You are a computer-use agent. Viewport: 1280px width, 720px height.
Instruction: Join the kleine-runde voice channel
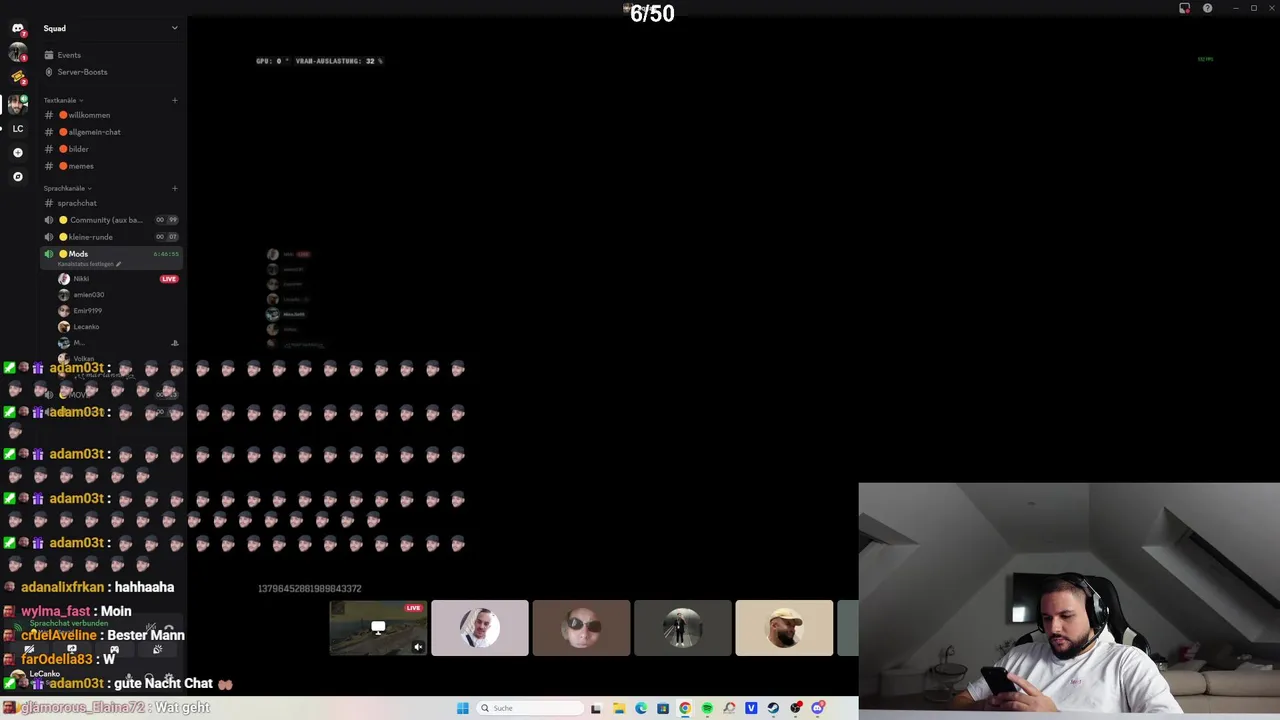coord(110,237)
